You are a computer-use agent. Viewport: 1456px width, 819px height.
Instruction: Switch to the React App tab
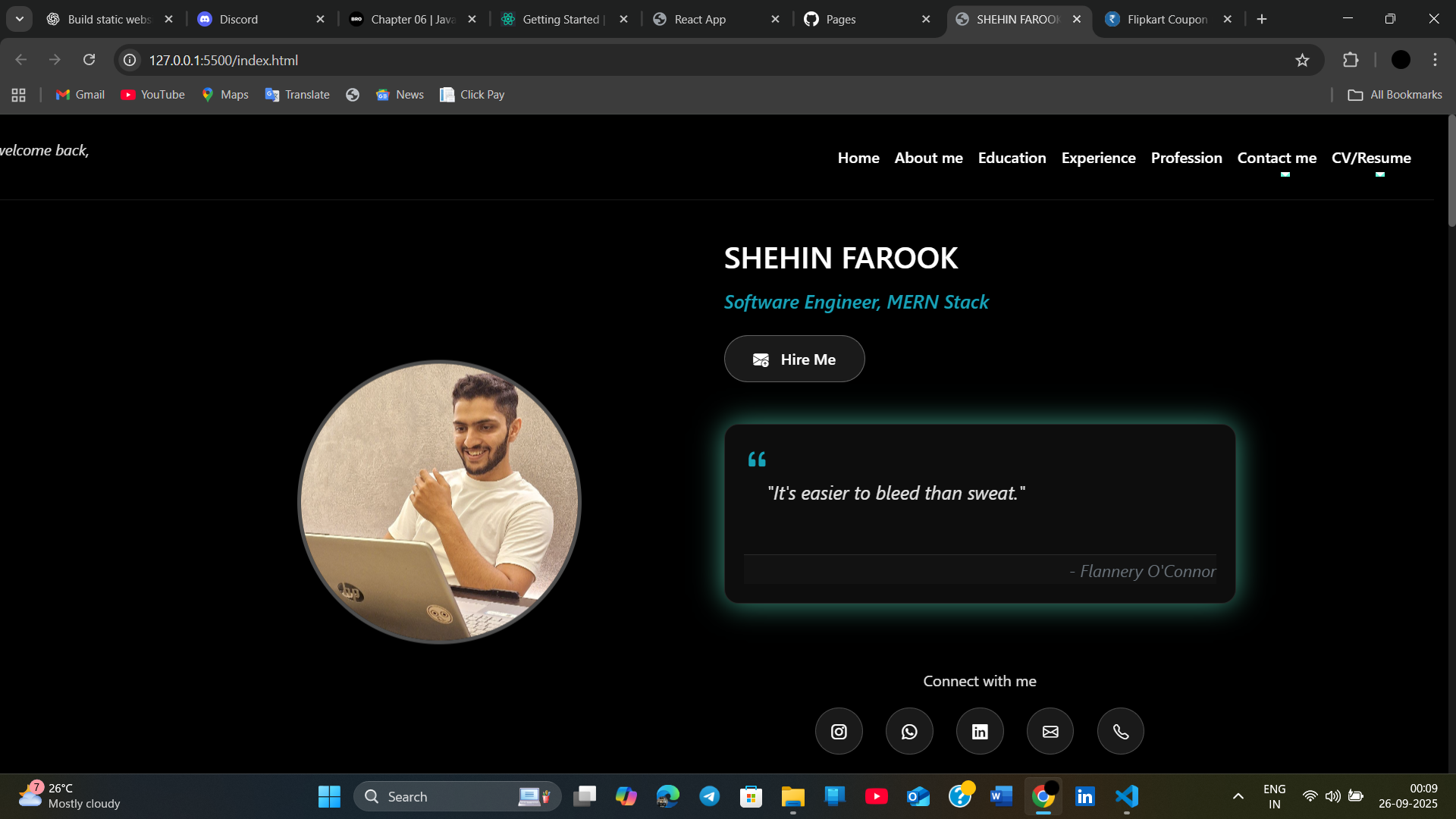click(x=699, y=19)
